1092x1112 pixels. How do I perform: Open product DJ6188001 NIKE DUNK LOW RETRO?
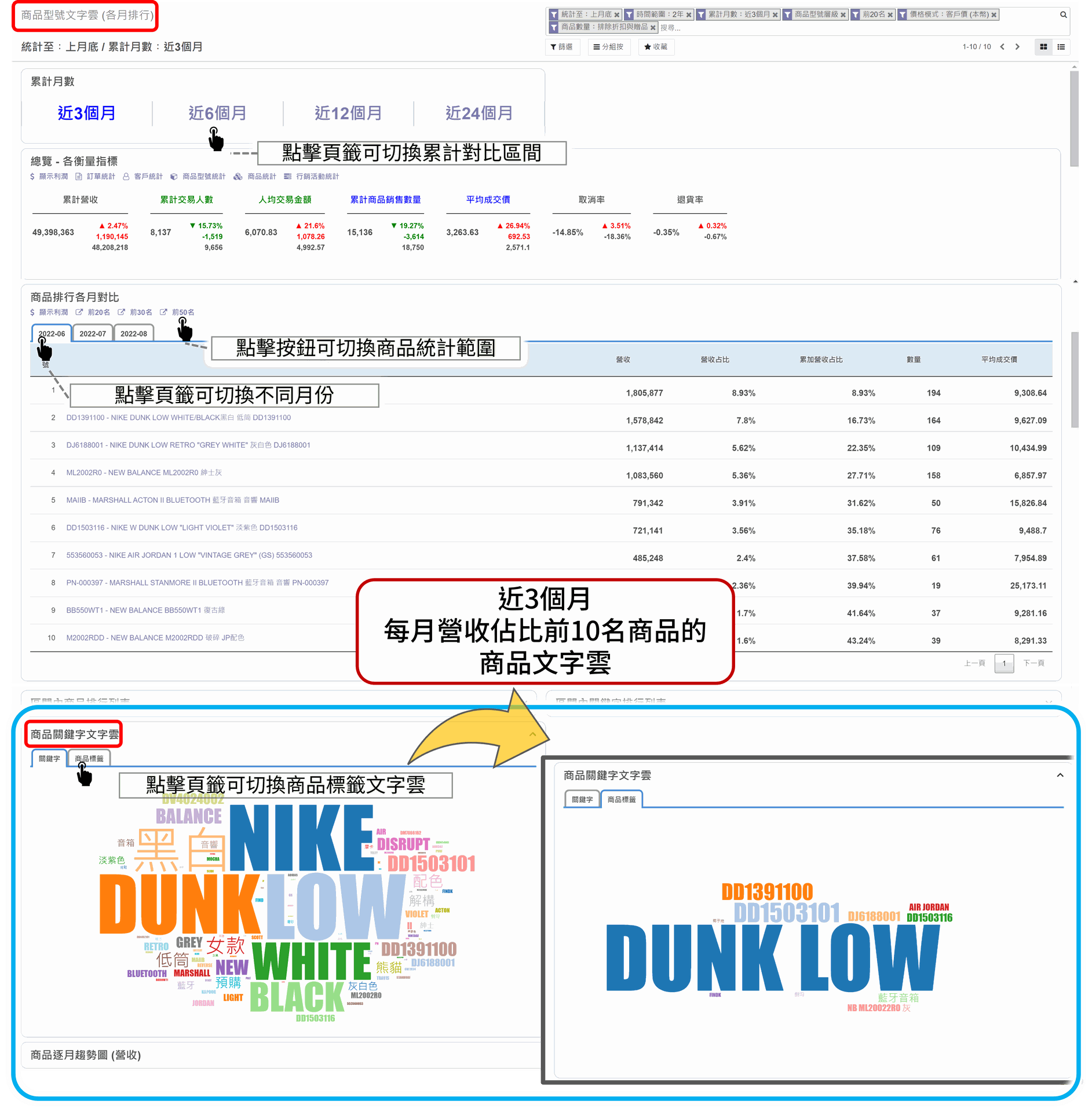click(188, 445)
